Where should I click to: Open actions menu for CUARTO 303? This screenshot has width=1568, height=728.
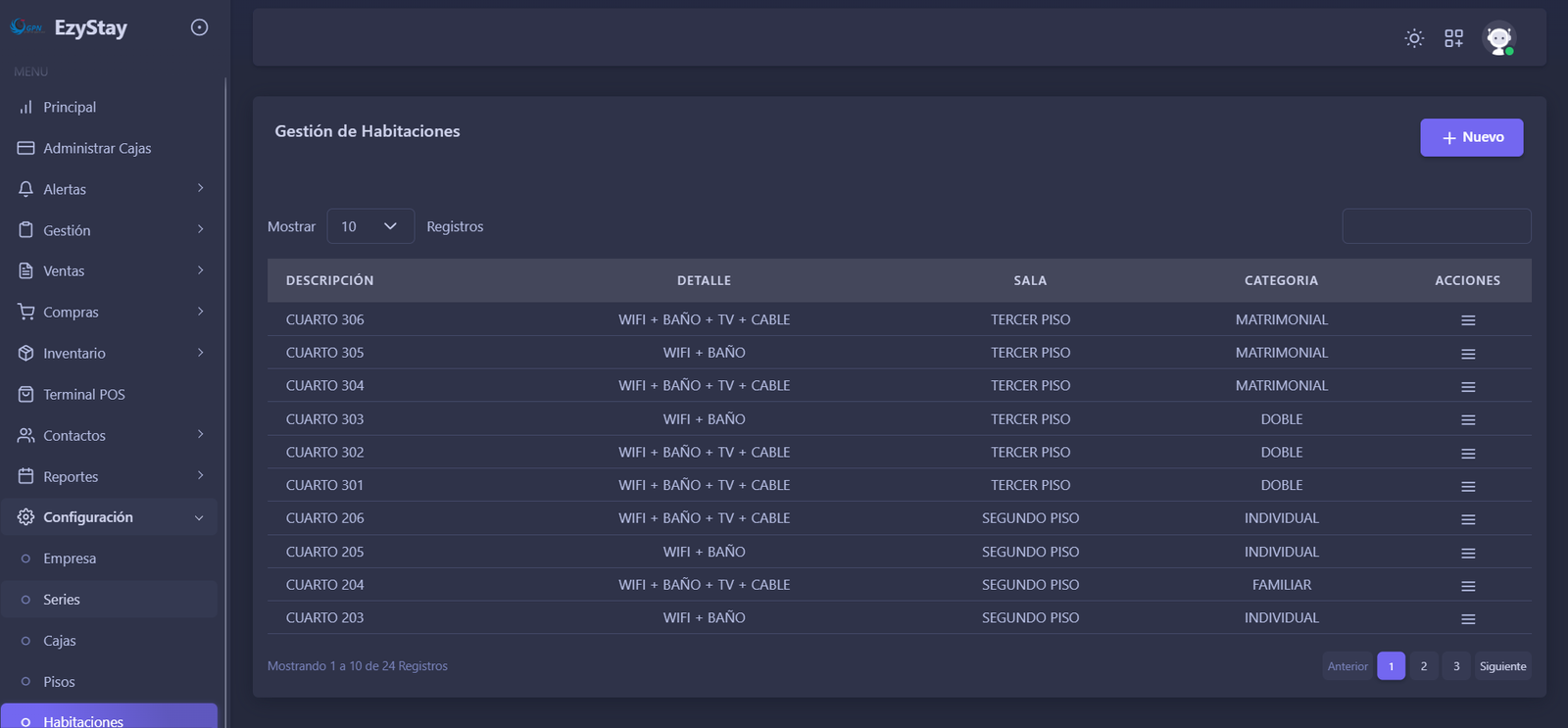(1467, 419)
